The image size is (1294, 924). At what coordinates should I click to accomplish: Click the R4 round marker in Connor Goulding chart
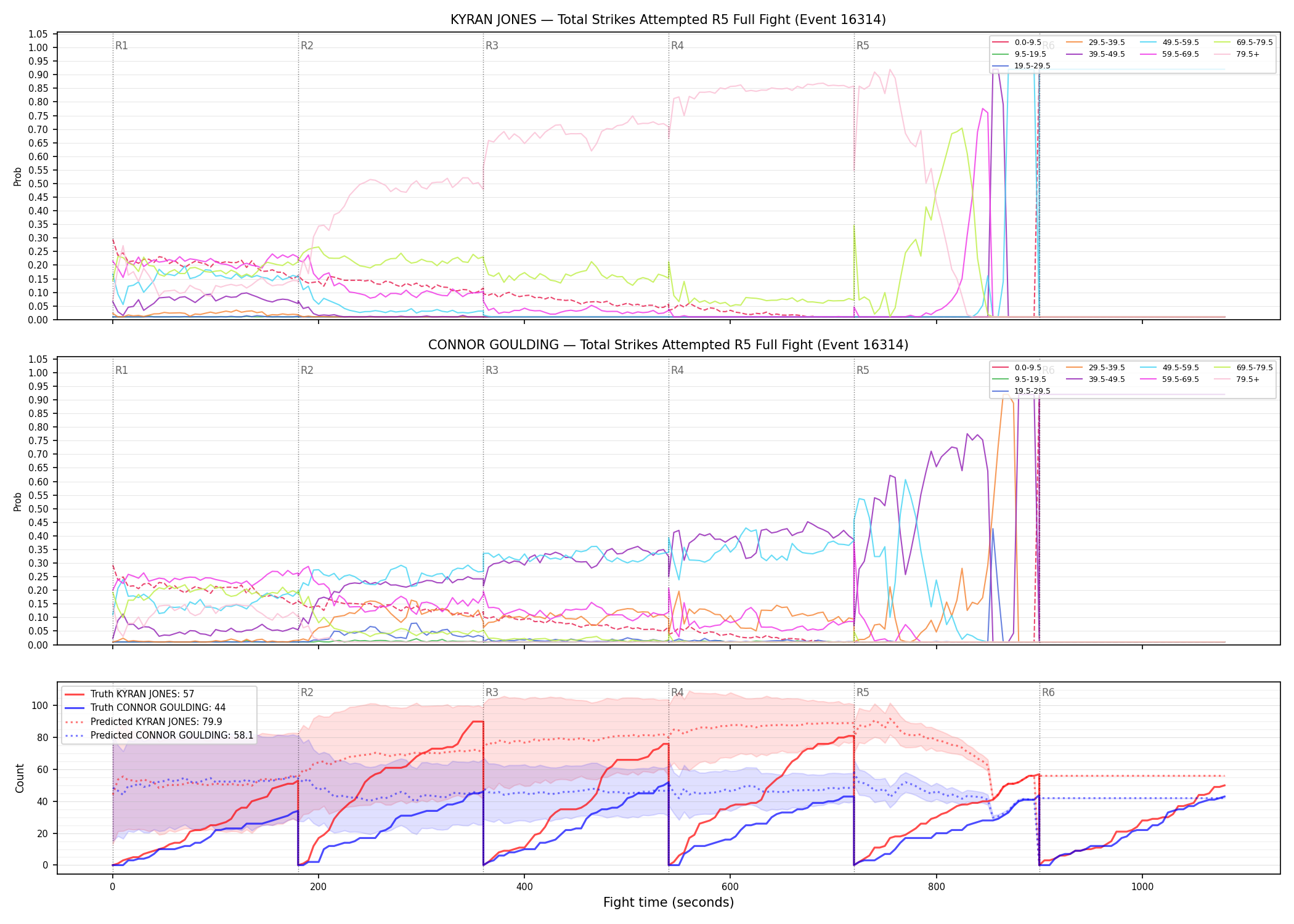[677, 370]
